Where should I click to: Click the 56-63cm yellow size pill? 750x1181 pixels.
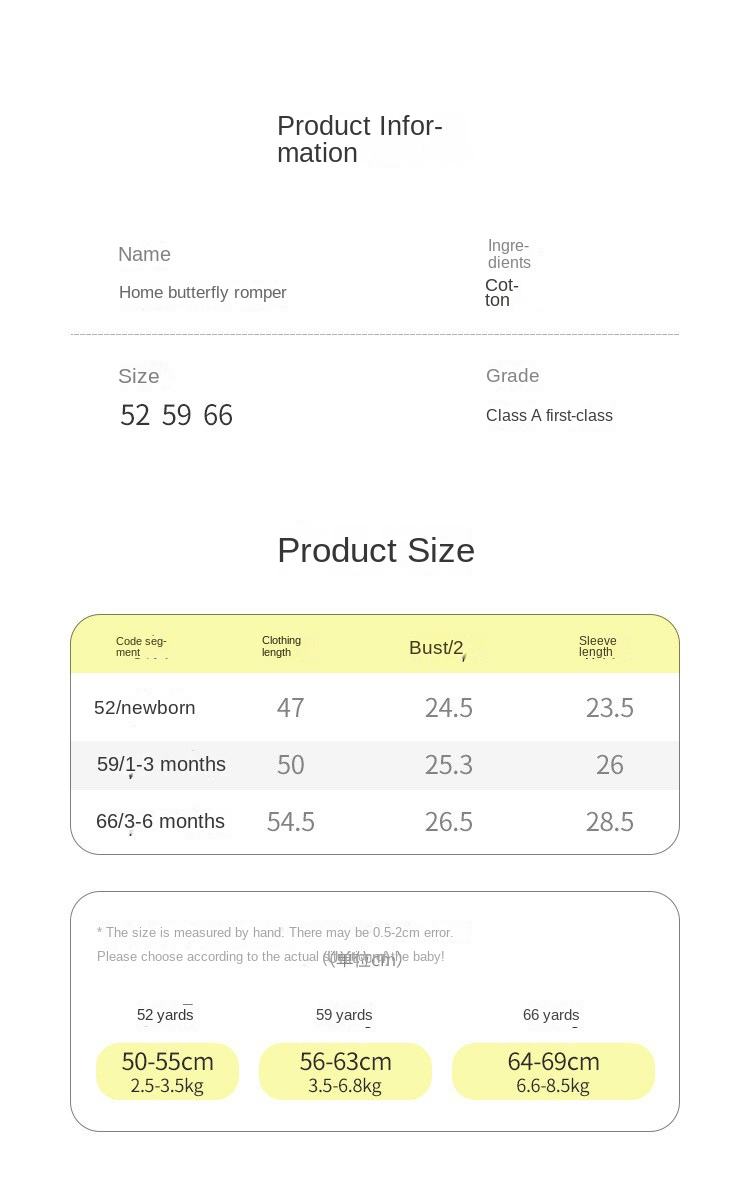click(345, 1072)
